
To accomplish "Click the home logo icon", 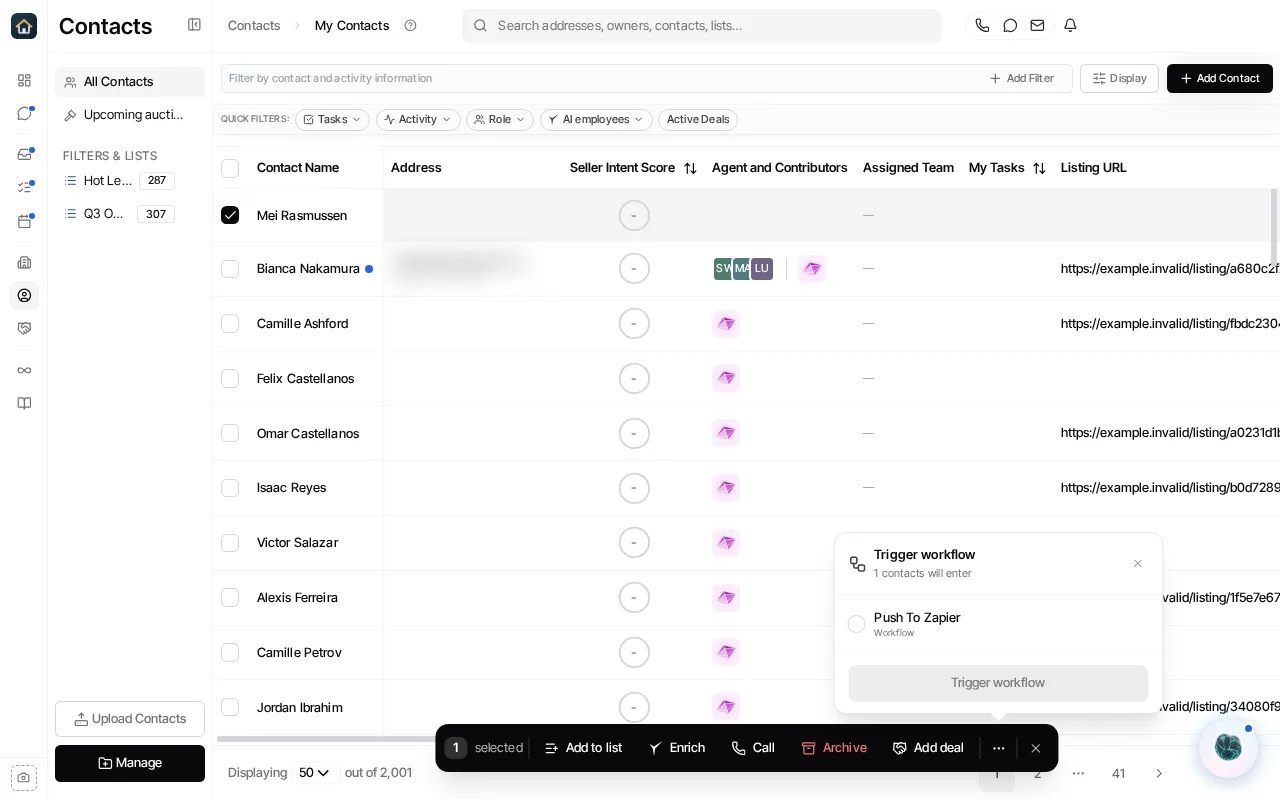I will (x=24, y=26).
